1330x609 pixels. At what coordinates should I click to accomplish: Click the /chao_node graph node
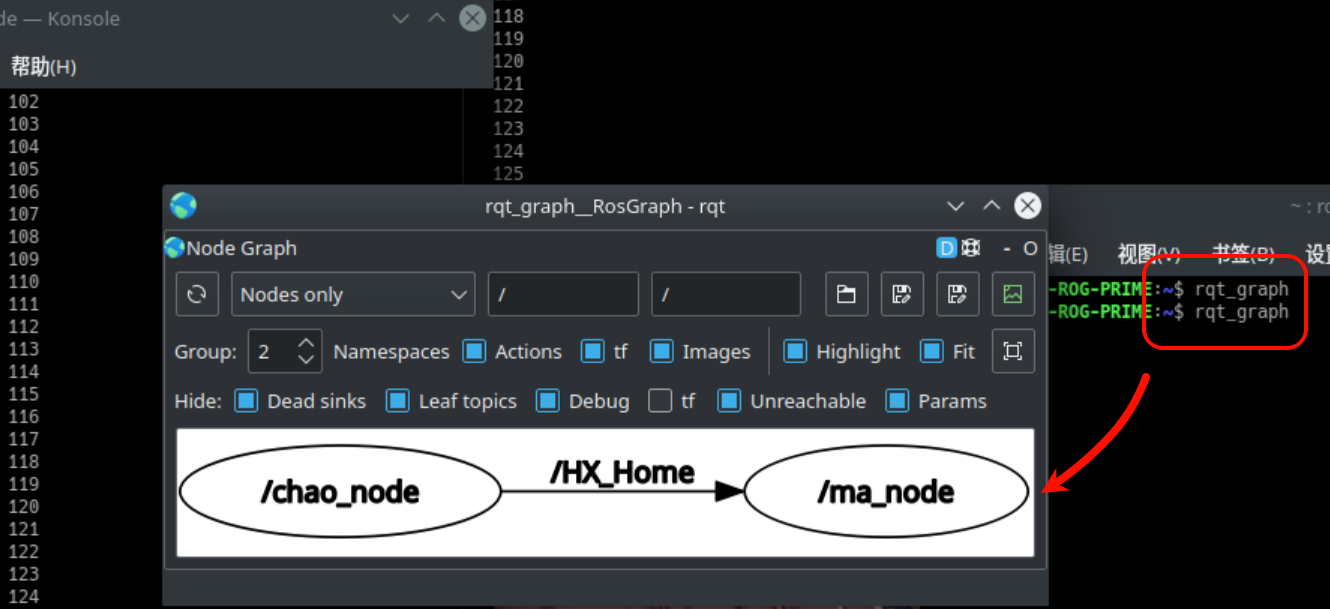[340, 492]
